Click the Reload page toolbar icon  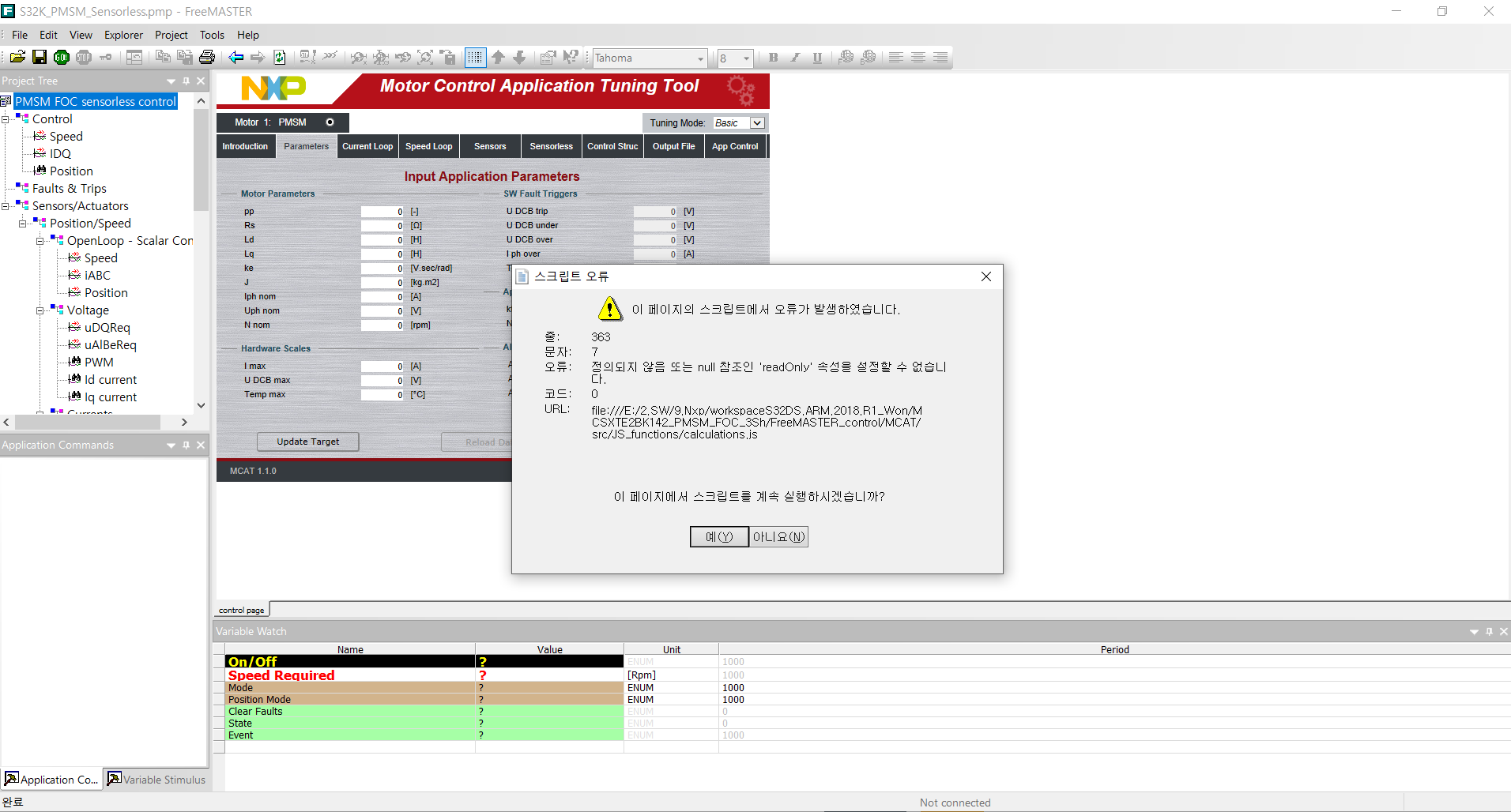pos(280,57)
